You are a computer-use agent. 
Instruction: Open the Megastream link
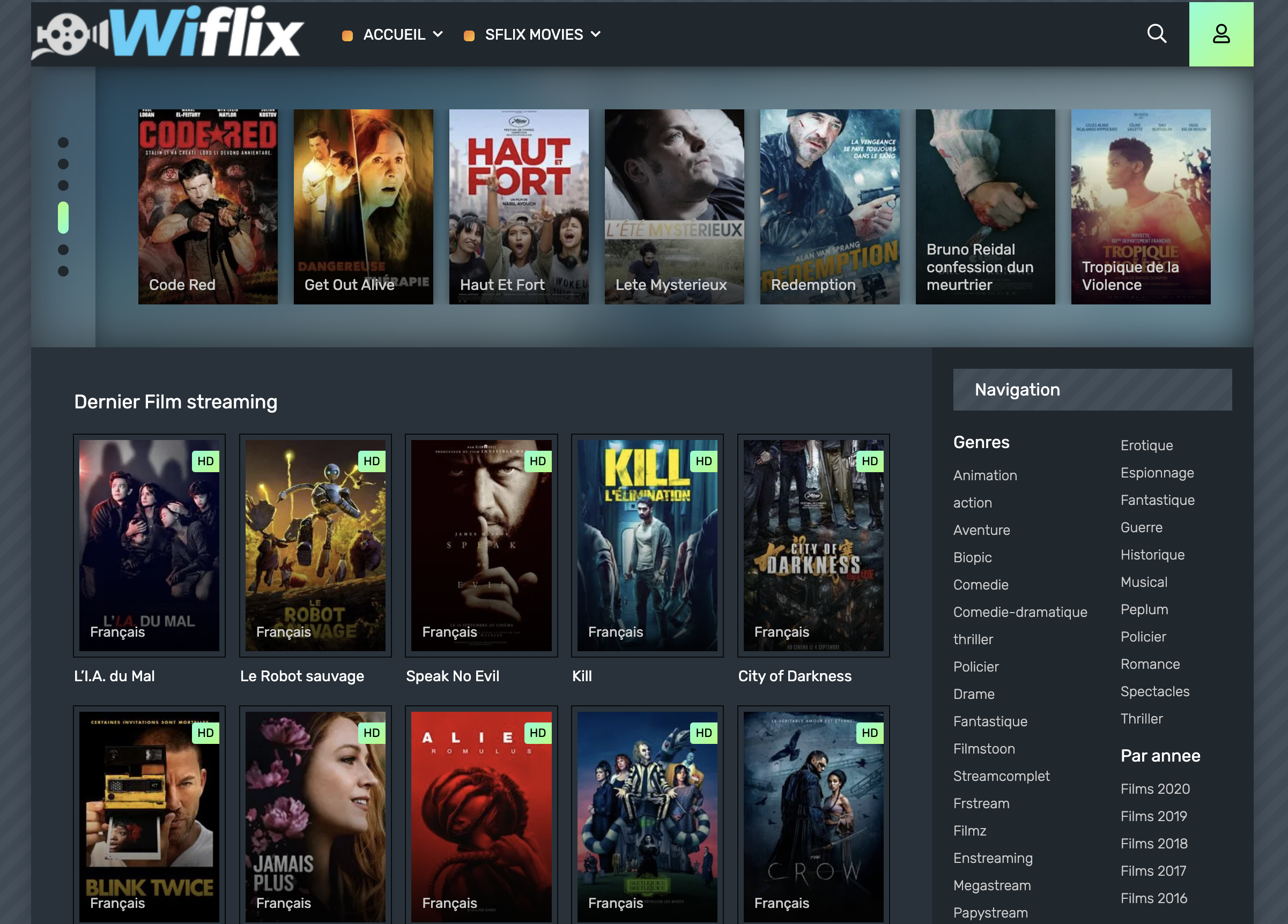tap(991, 885)
